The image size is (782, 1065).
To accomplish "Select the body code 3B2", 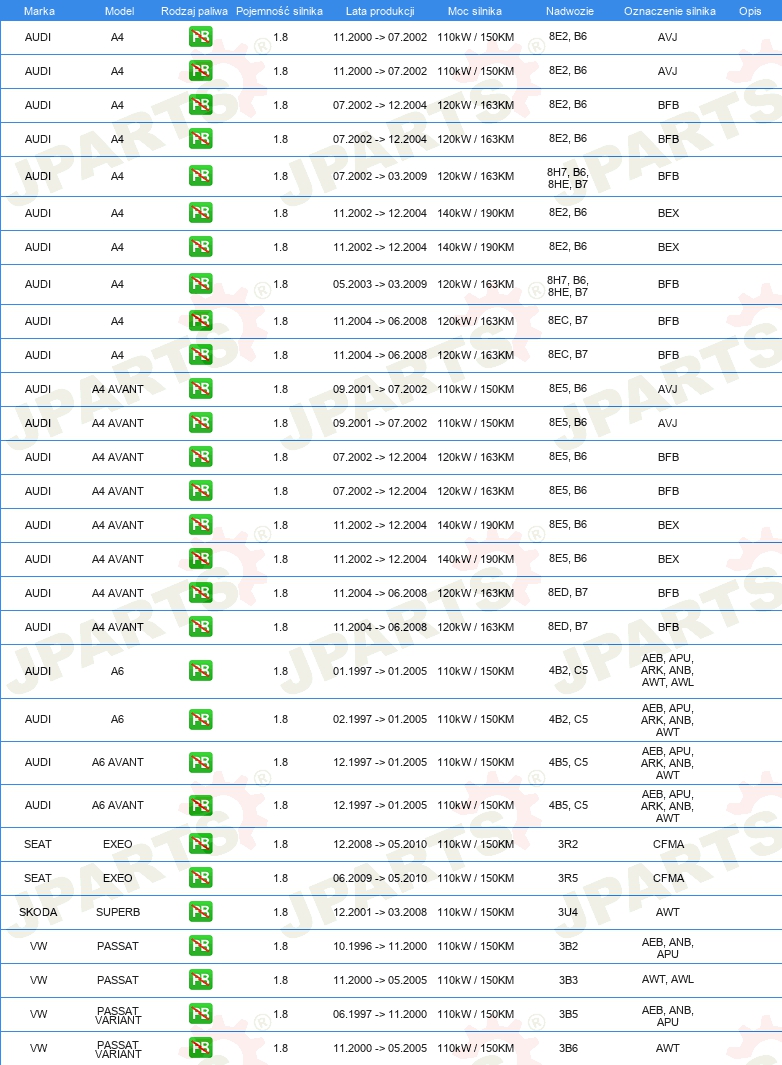I will (x=568, y=946).
